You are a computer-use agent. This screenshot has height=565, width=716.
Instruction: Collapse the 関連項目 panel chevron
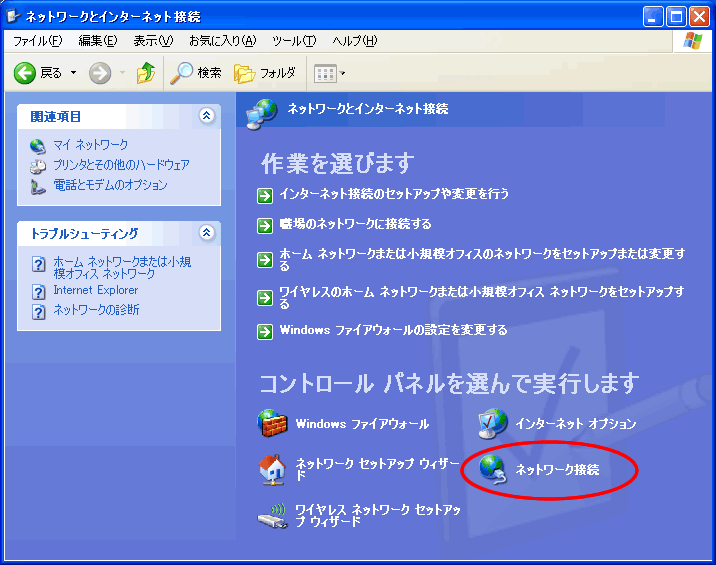[x=206, y=116]
